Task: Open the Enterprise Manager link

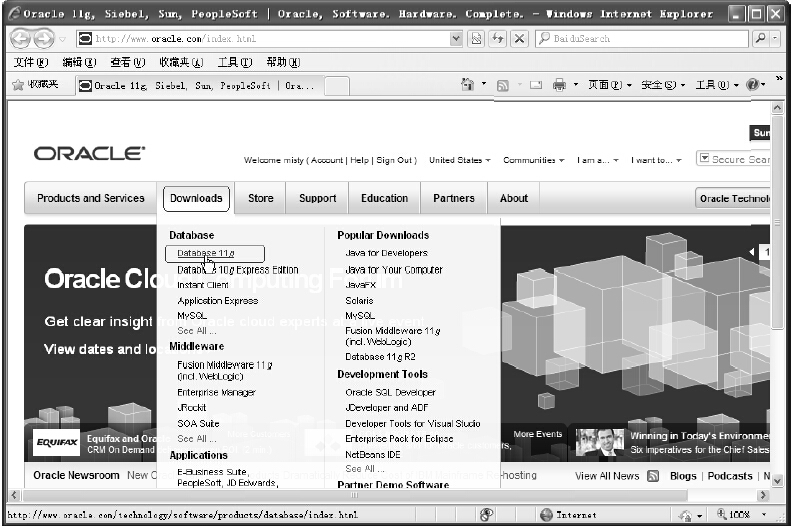Action: [216, 392]
